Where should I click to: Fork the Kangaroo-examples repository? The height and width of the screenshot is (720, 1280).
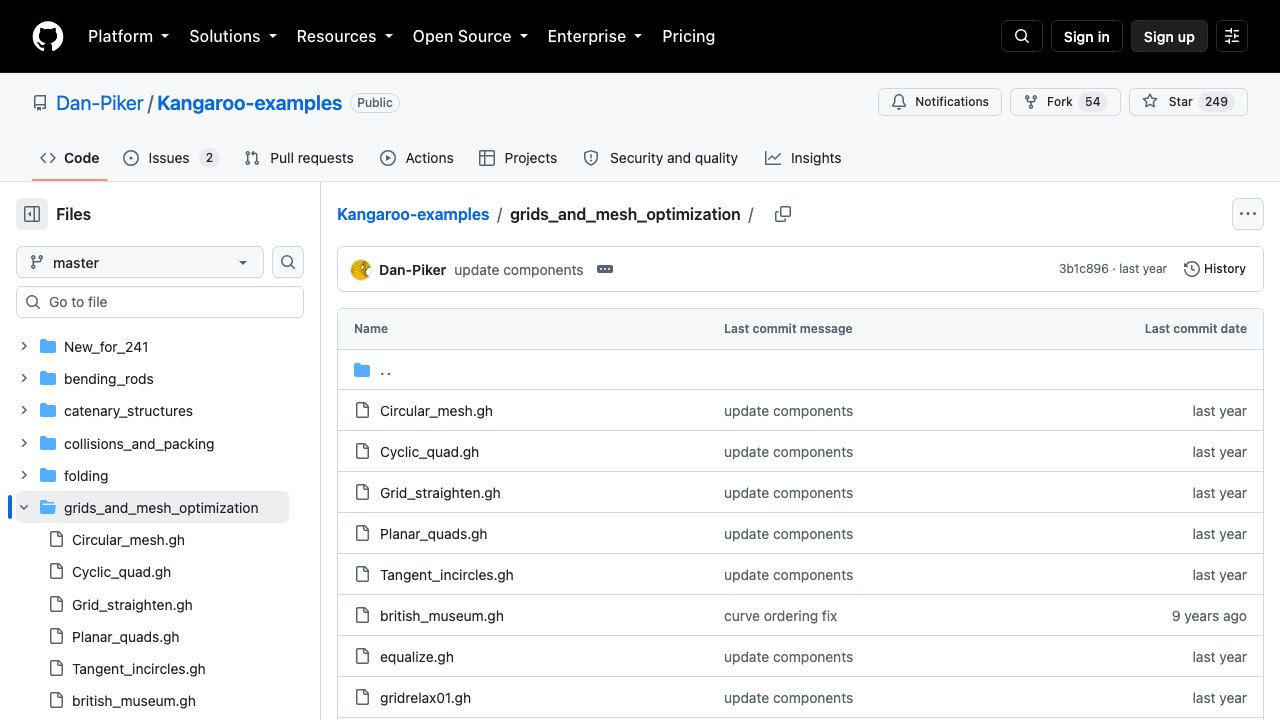pyautogui.click(x=1065, y=102)
